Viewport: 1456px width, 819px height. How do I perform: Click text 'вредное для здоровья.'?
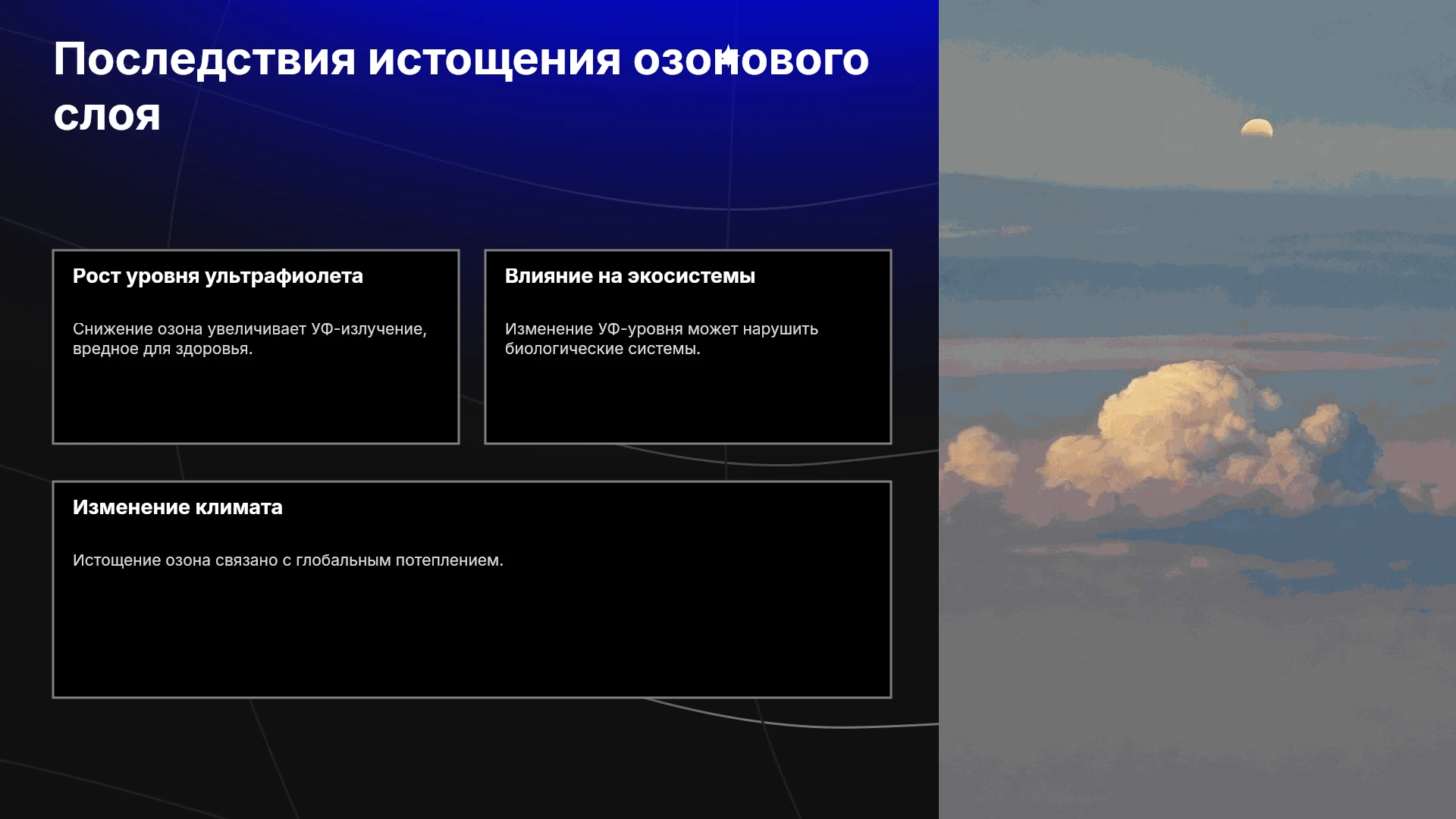click(162, 349)
